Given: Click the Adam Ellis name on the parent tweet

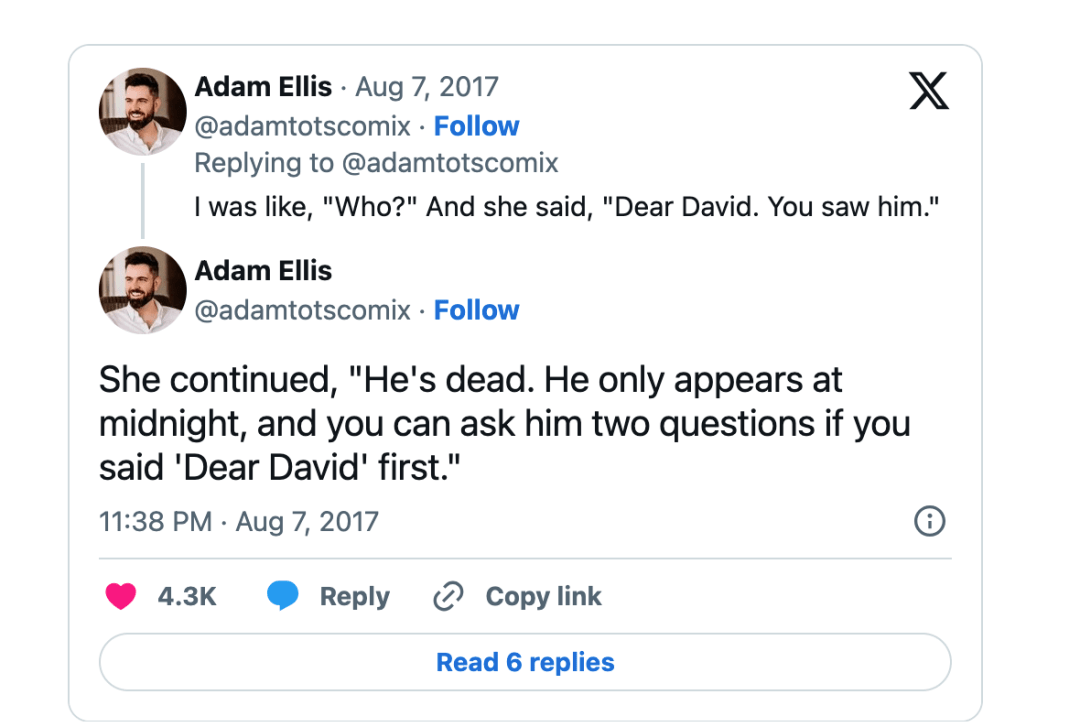Looking at the screenshot, I should pyautogui.click(x=263, y=87).
